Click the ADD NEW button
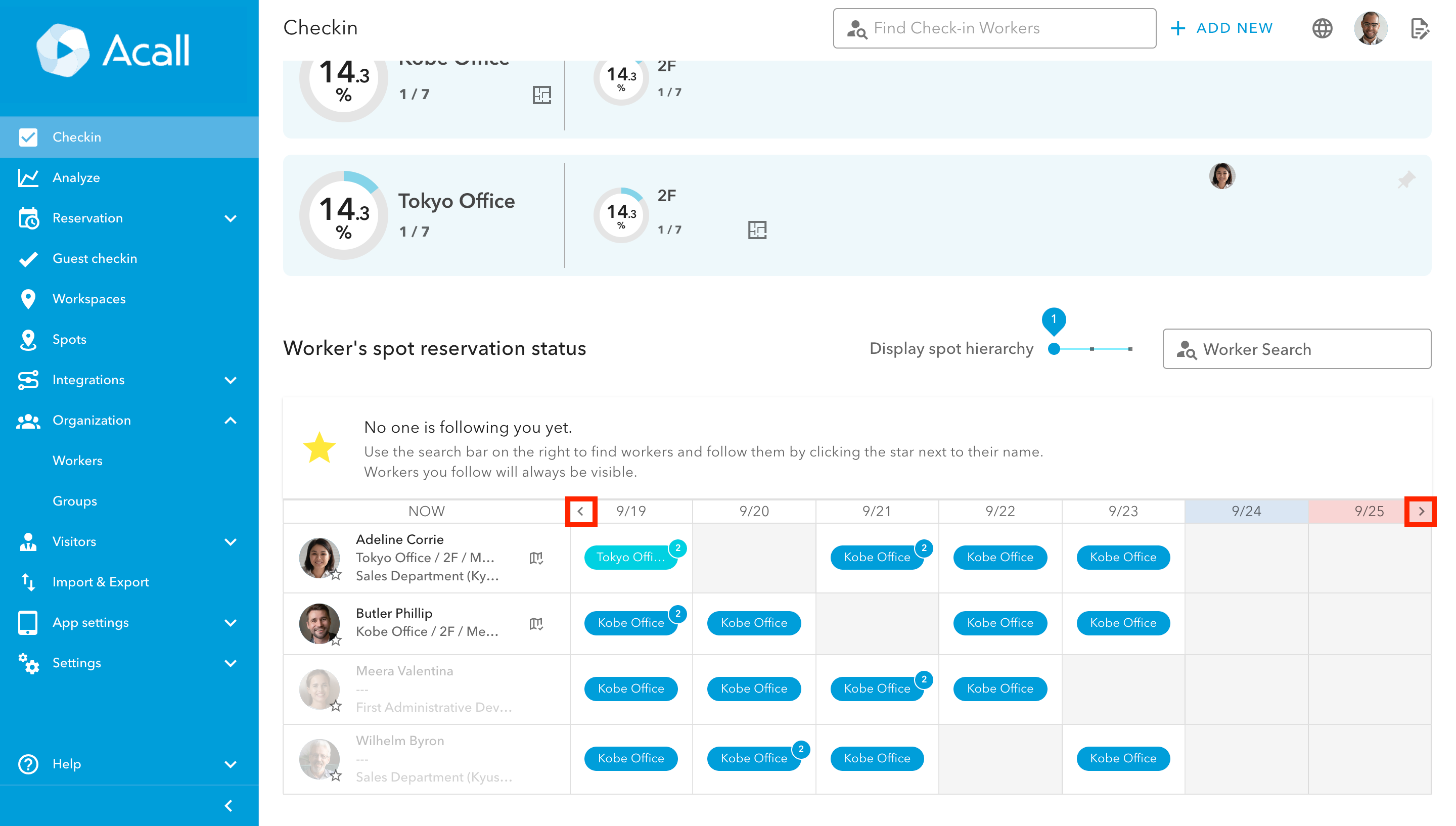The width and height of the screenshot is (1456, 826). pos(1222,28)
